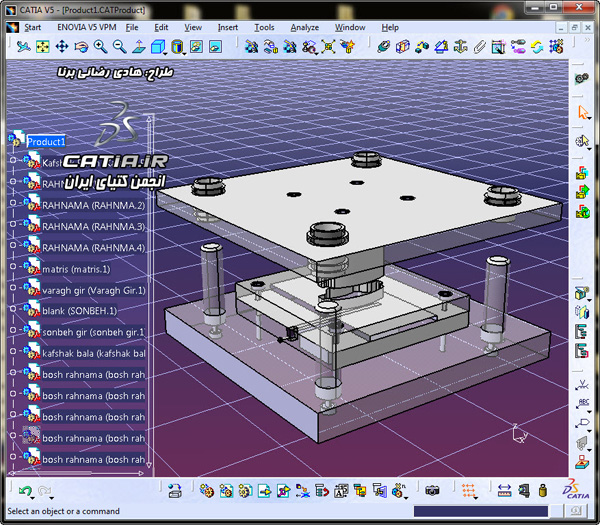Image resolution: width=600 pixels, height=525 pixels.
Task: Click the constraint icon with crossed green square
Action: pyautogui.click(x=328, y=47)
